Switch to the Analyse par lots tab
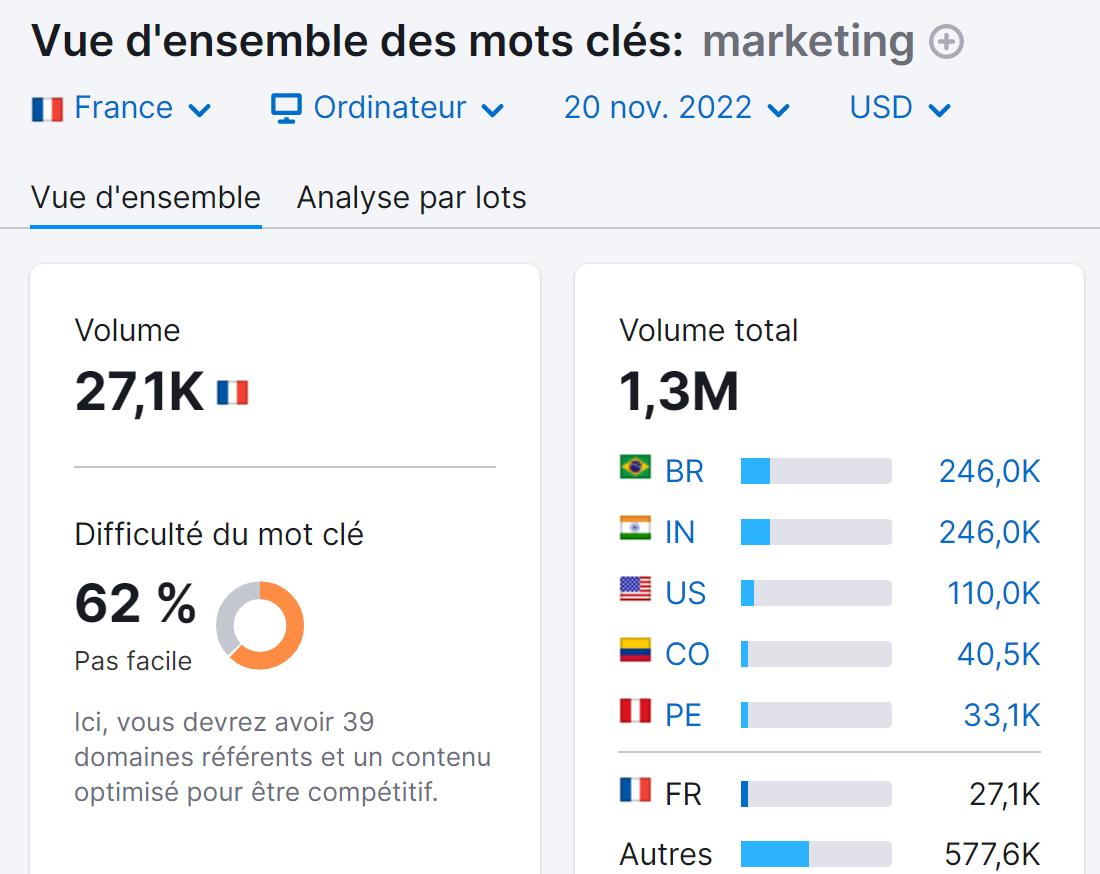 coord(411,197)
